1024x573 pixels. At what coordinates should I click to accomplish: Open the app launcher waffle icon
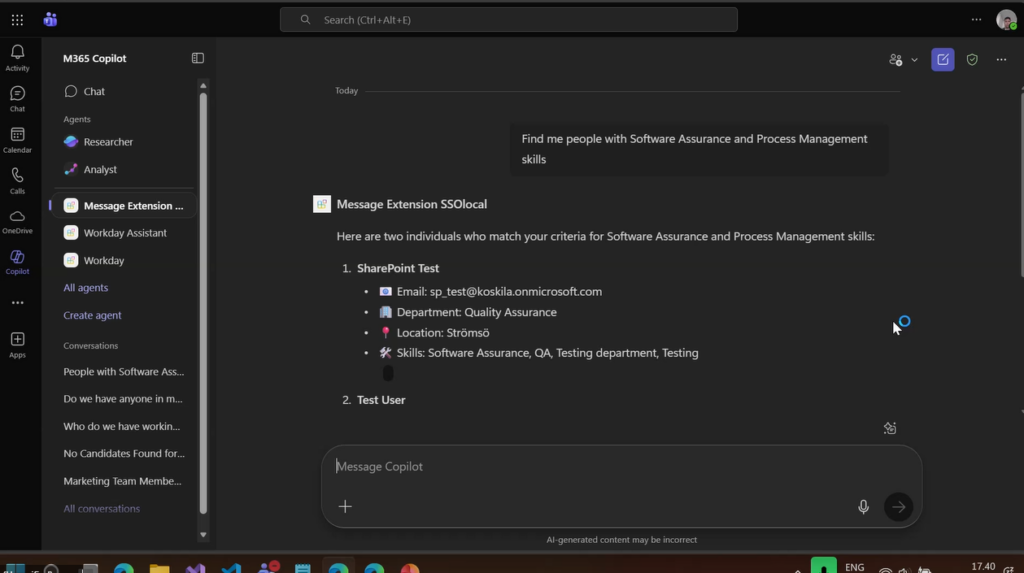[17, 20]
